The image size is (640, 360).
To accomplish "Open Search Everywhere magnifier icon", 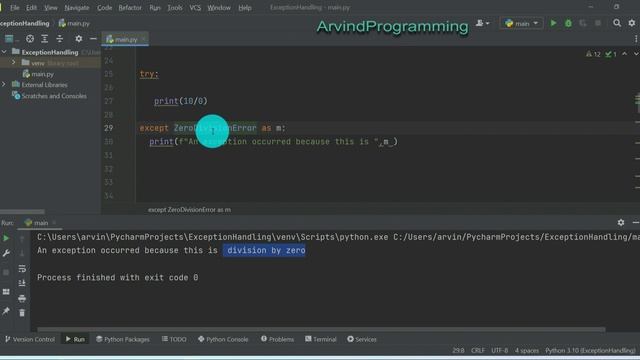I will 617,23.
